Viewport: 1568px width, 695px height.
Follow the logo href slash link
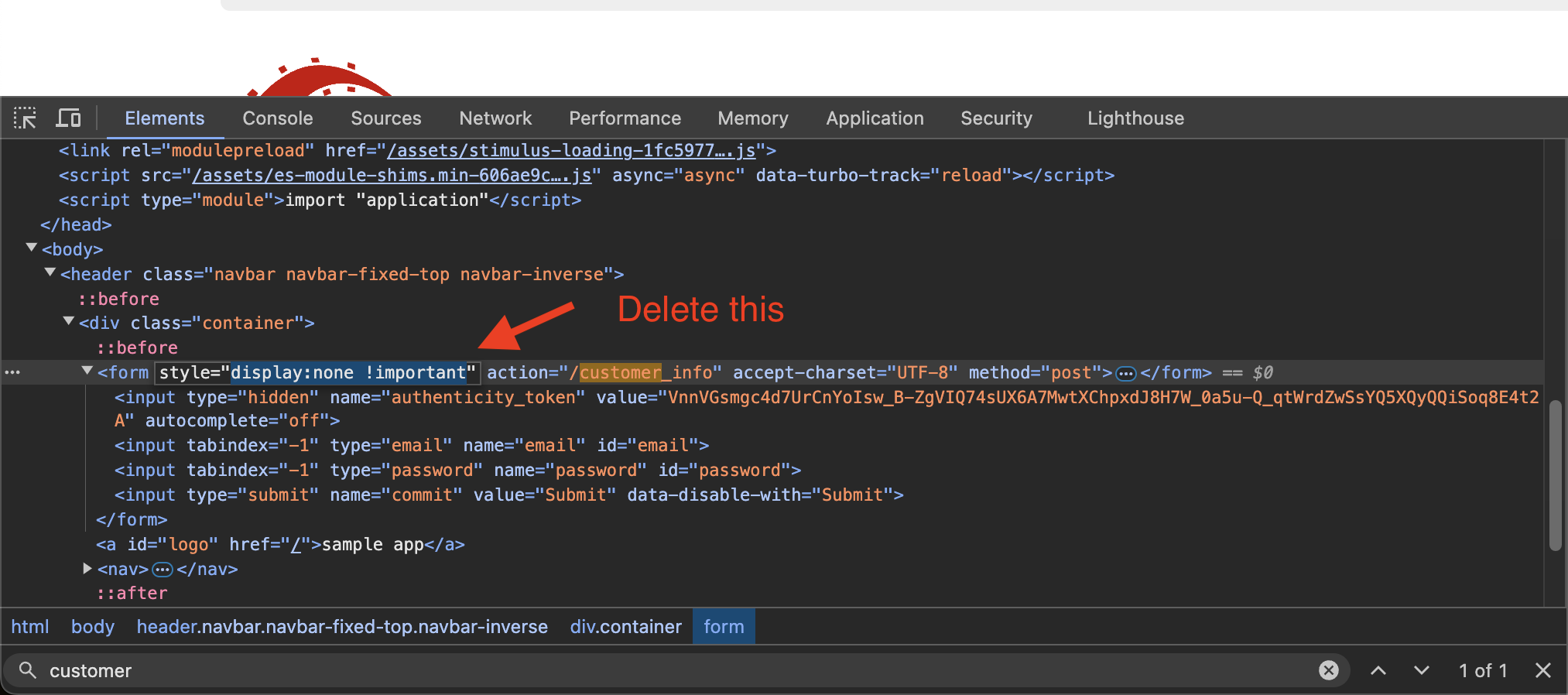(x=296, y=544)
